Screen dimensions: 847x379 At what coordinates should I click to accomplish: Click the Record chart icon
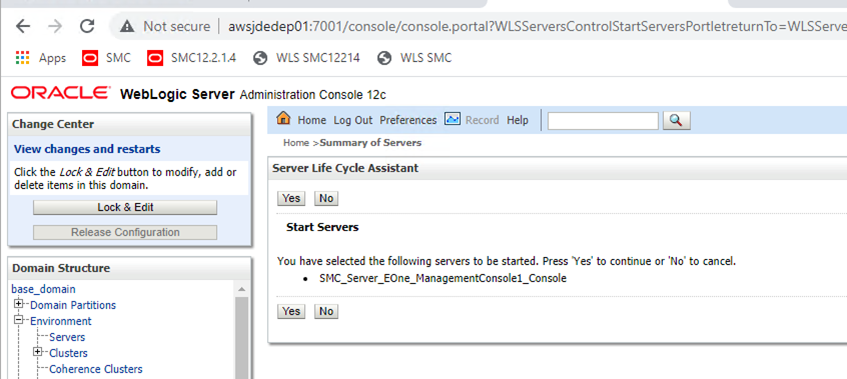coord(452,119)
